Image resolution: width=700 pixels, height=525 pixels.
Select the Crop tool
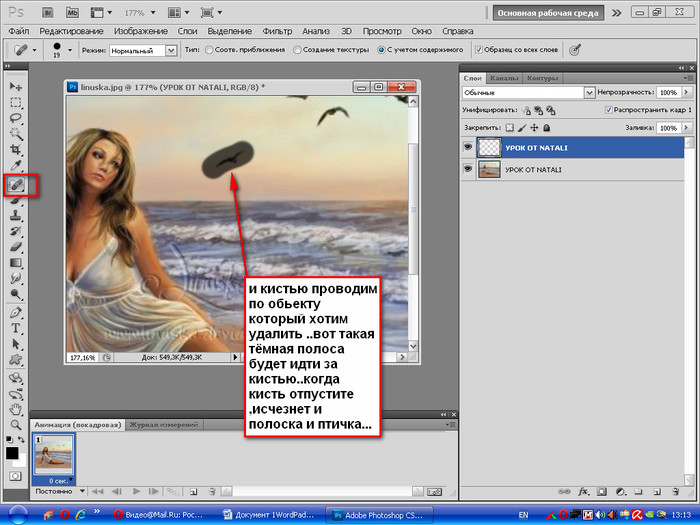(16, 150)
